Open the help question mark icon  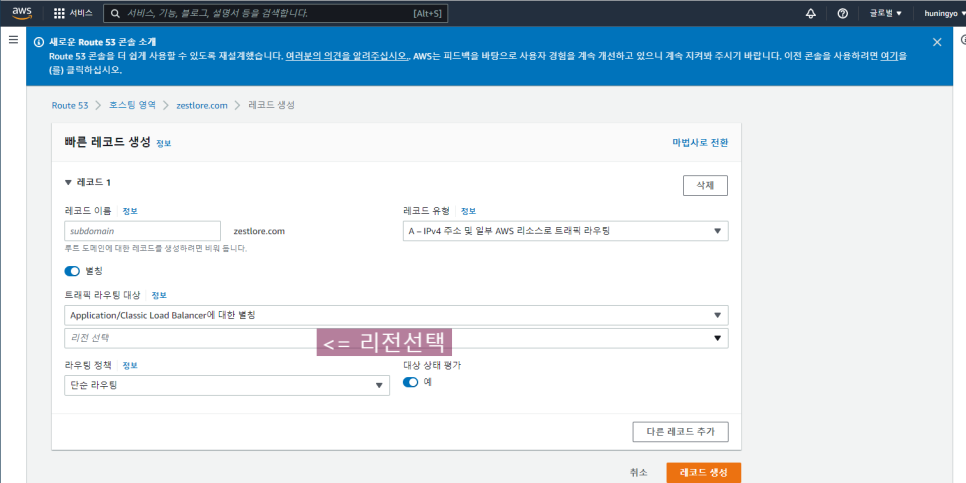[843, 13]
